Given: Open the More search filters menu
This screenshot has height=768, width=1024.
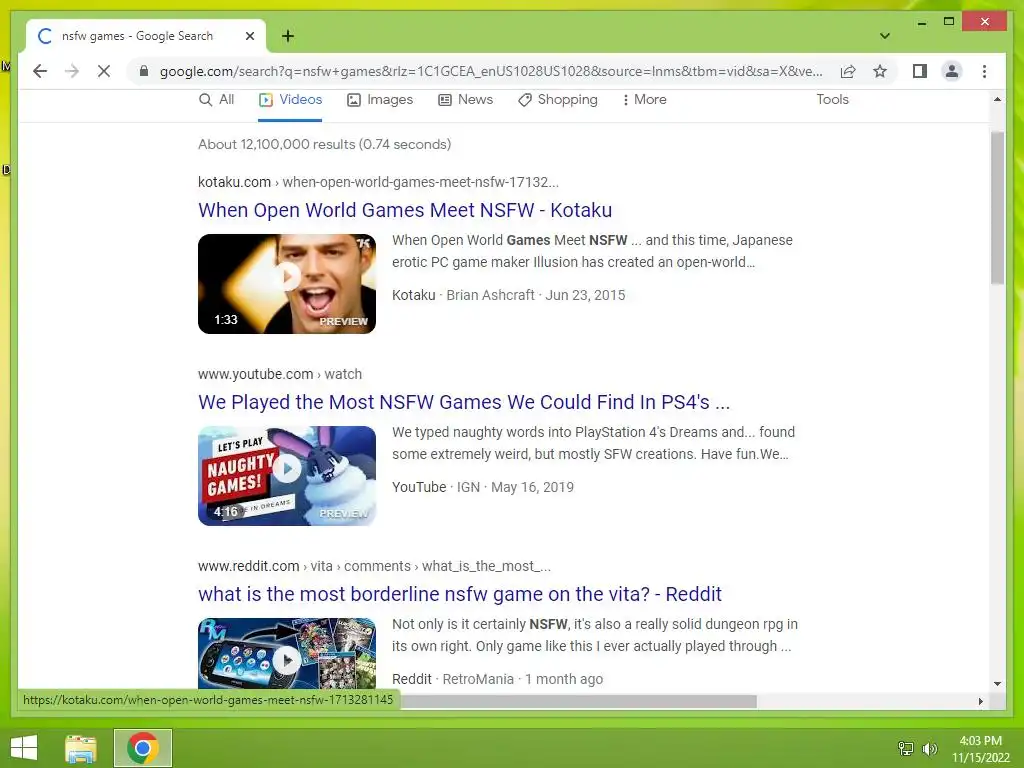Looking at the screenshot, I should (x=644, y=99).
